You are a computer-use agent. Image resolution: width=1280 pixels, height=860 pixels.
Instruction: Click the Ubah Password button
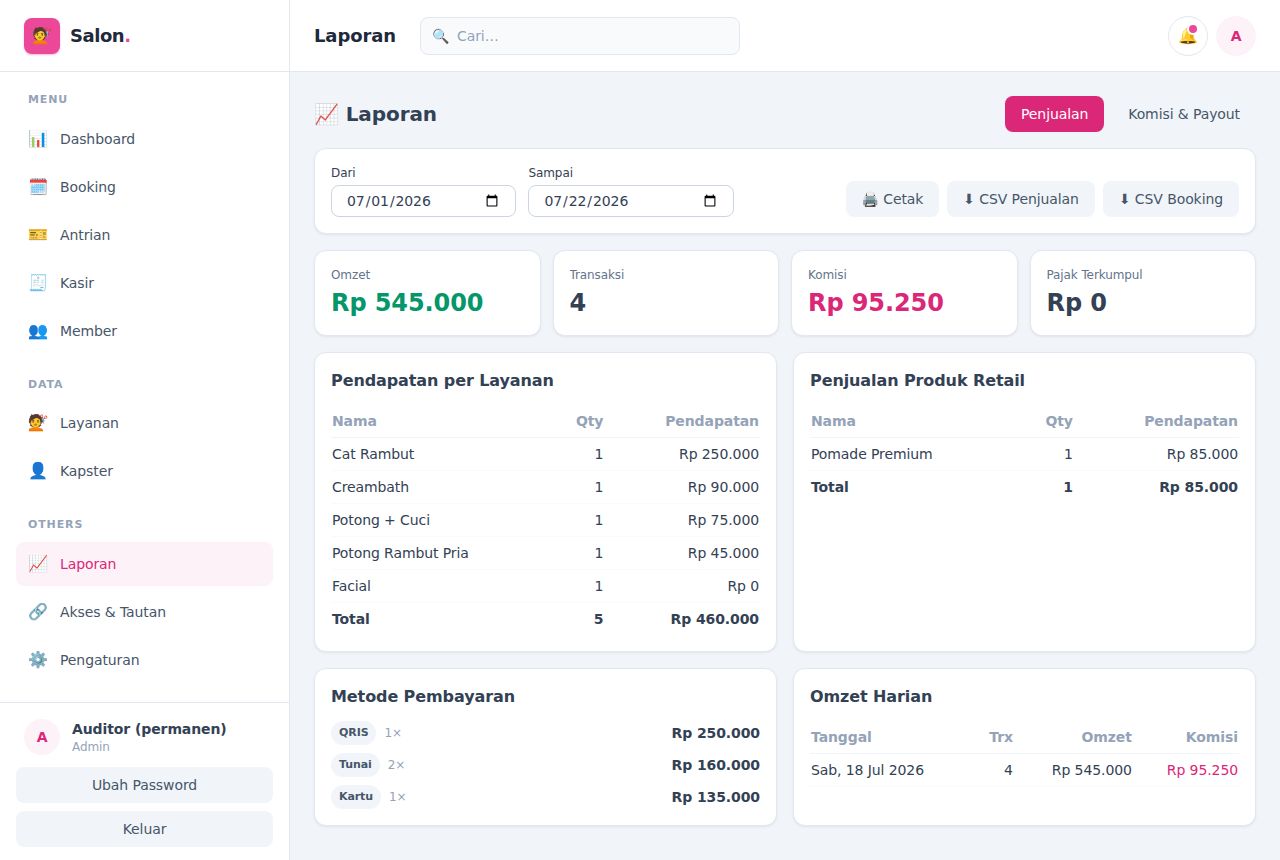pos(144,785)
